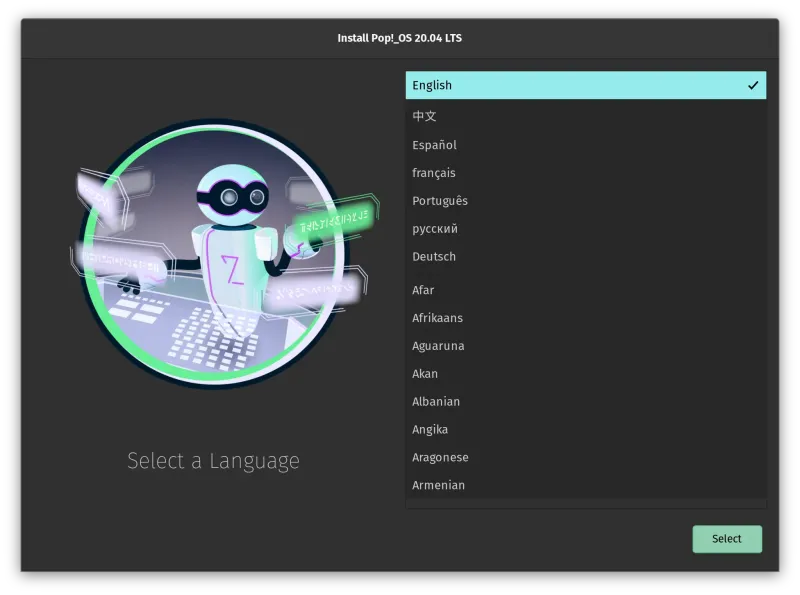Image resolution: width=800 pixels, height=595 pixels.
Task: Choose Português from the list
Action: pyautogui.click(x=586, y=201)
